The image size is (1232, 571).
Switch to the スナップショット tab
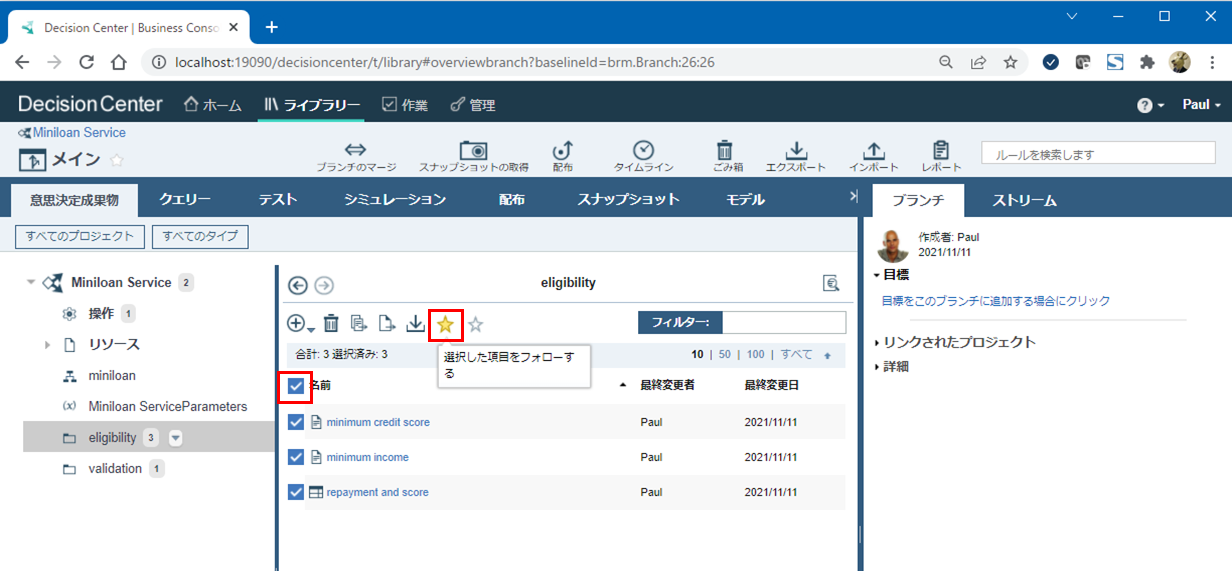pos(628,199)
